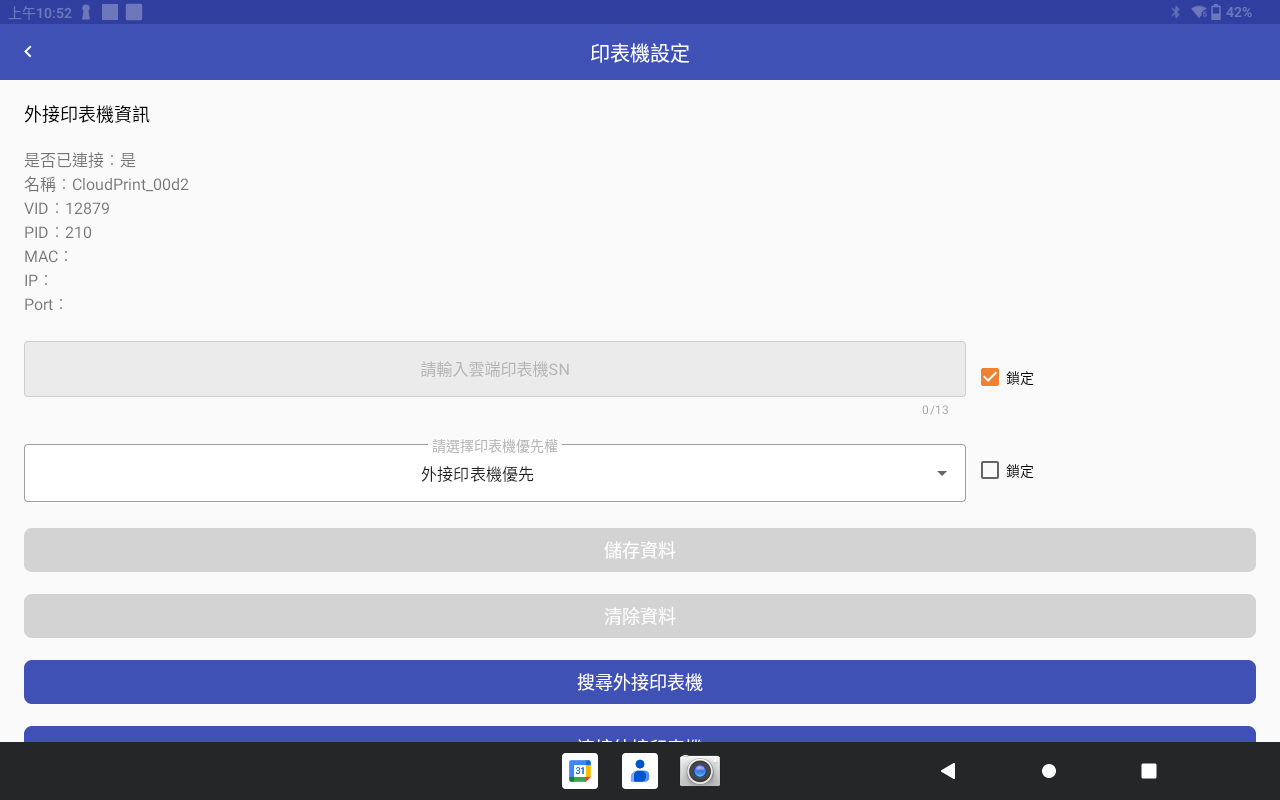Launch the camera app from taskbar
Image resolution: width=1280 pixels, height=800 pixels.
click(700, 771)
